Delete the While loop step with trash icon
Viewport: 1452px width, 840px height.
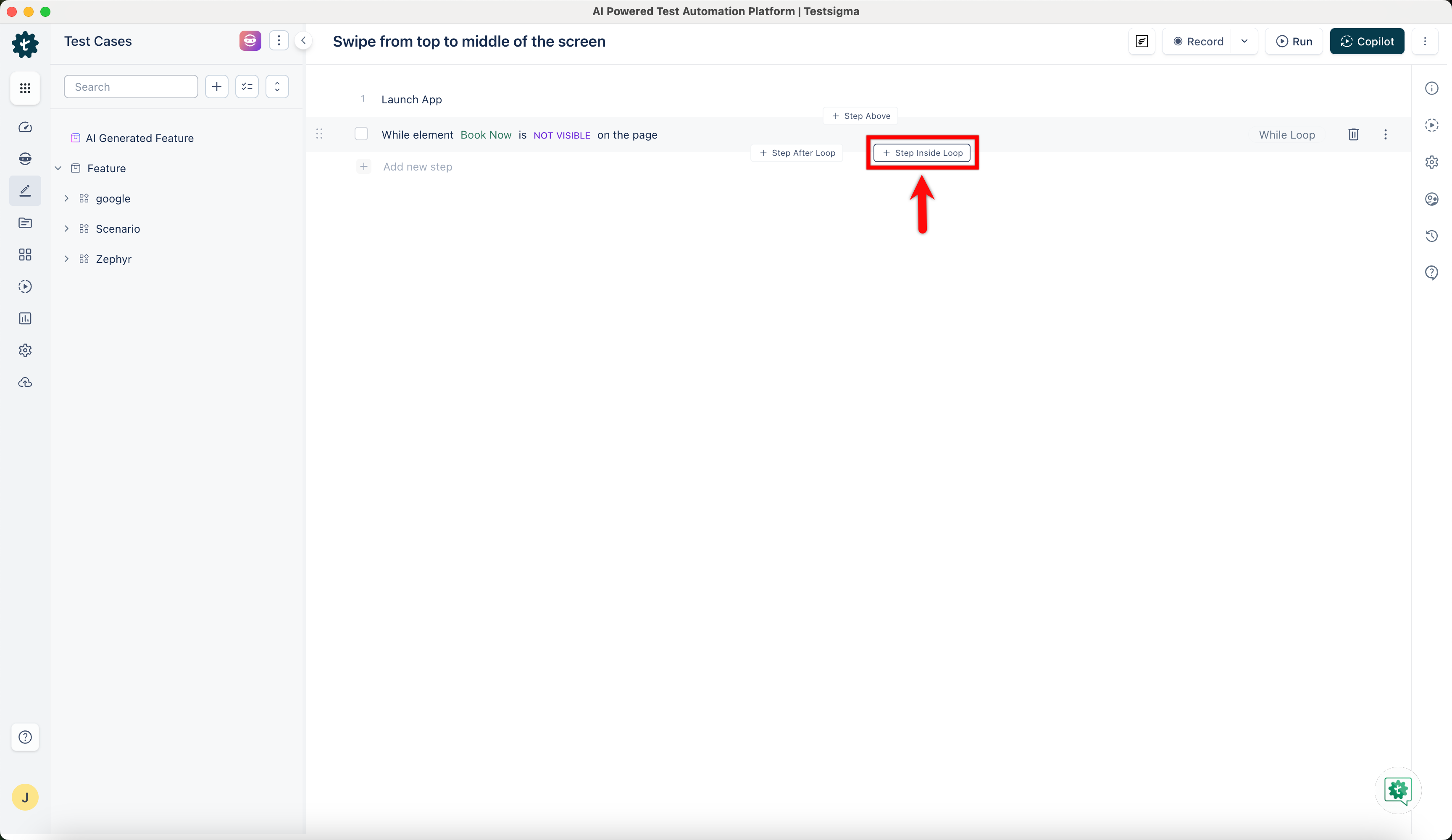click(1353, 134)
